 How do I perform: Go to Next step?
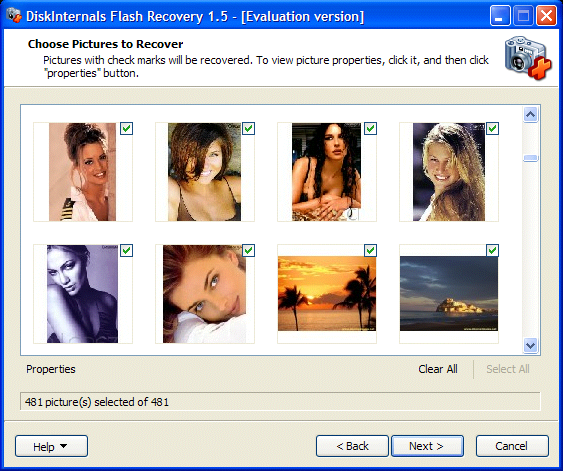pos(427,446)
